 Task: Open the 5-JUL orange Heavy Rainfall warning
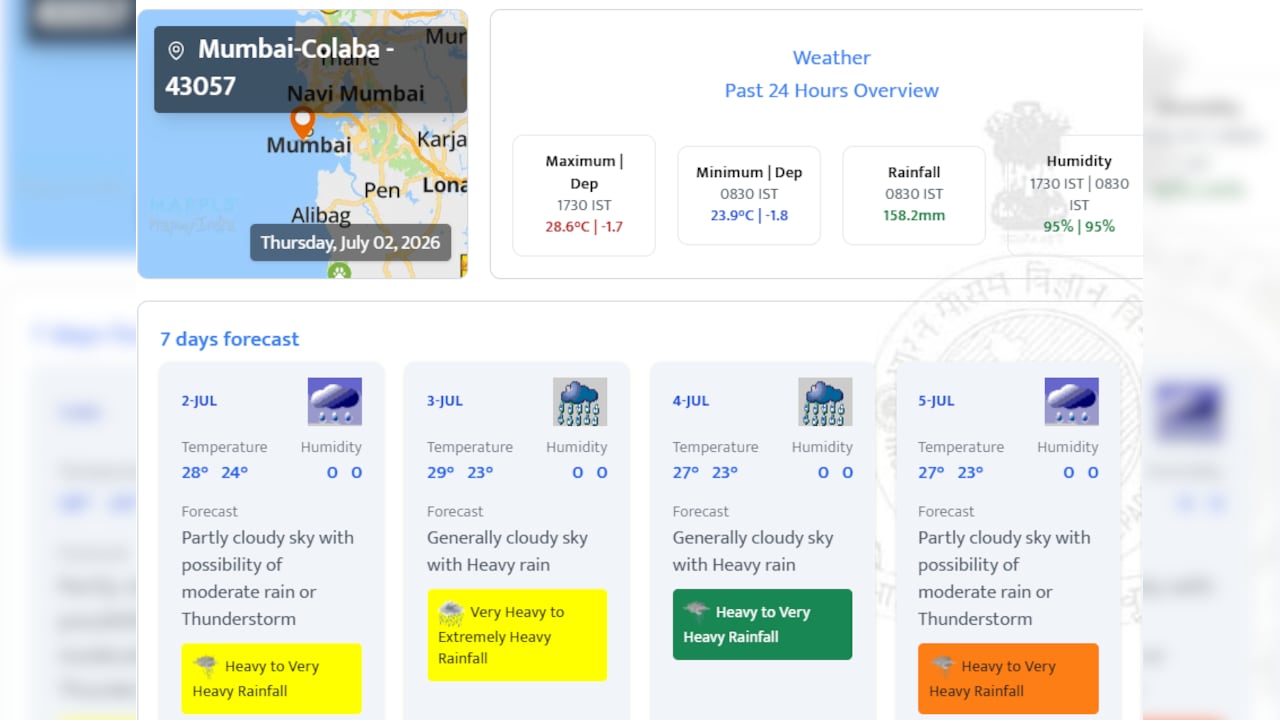coord(1008,679)
